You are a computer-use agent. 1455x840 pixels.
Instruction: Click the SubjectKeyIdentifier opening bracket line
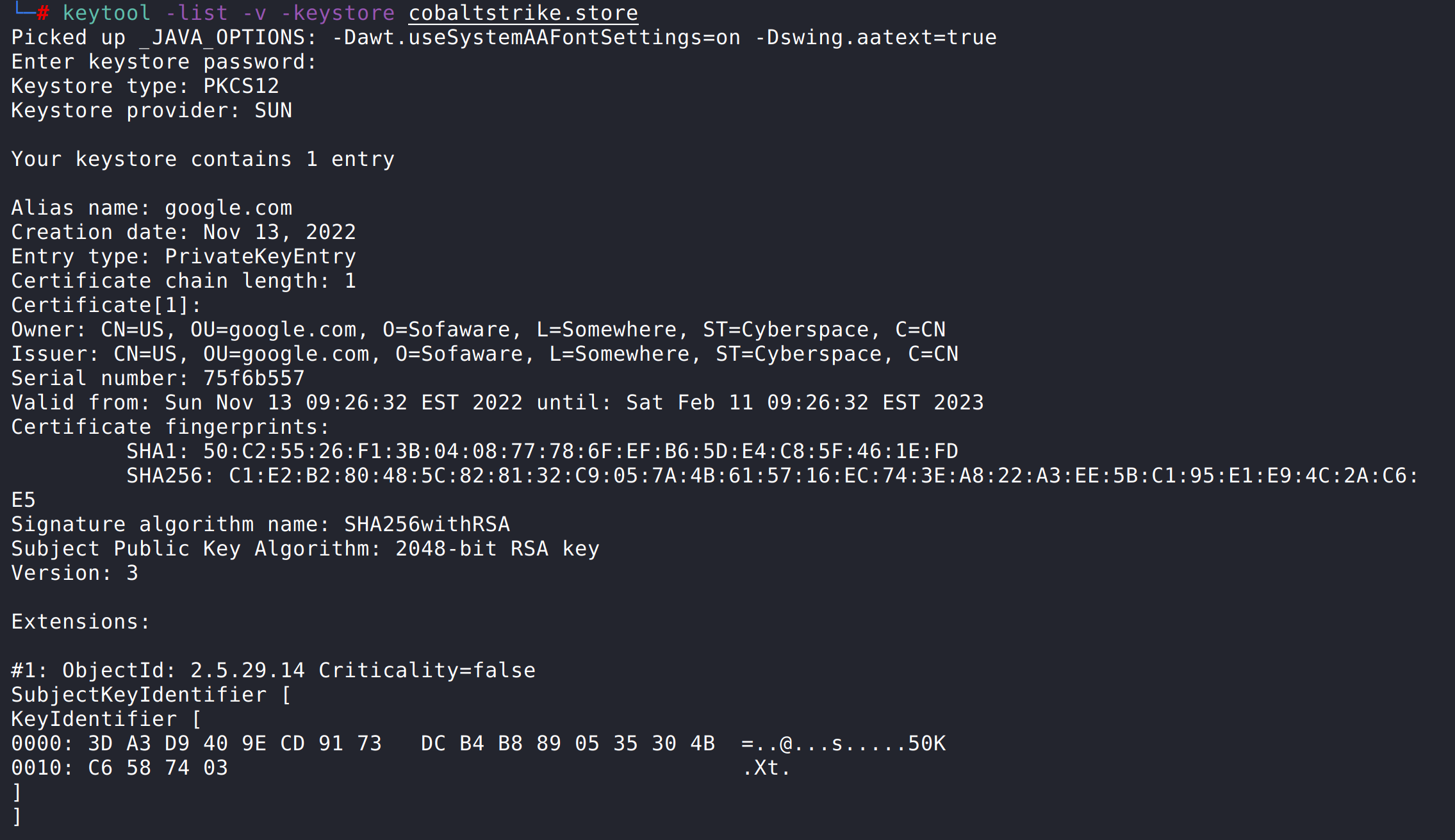151,695
